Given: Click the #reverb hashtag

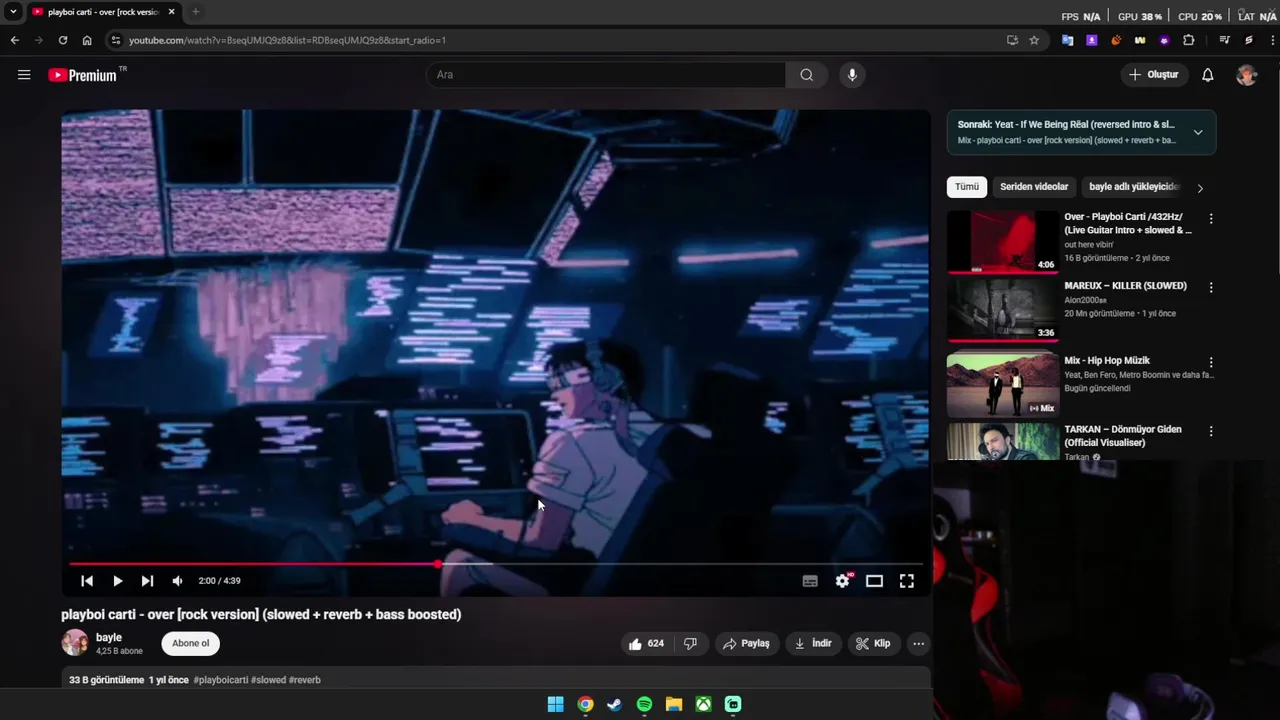Looking at the screenshot, I should [x=305, y=680].
